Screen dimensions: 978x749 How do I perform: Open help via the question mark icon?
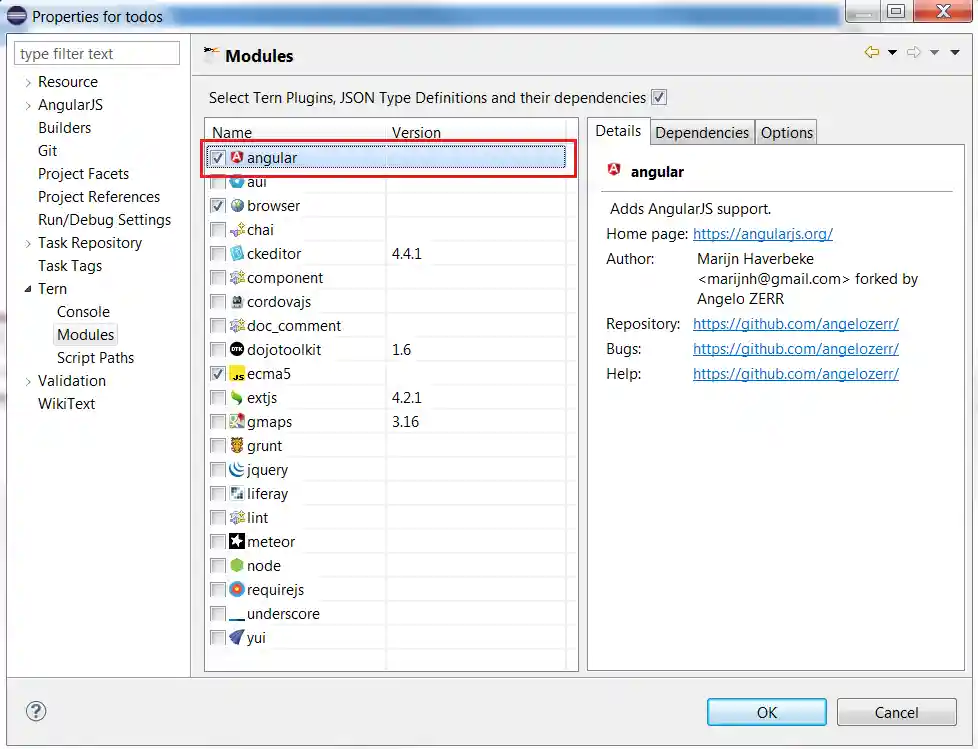[36, 711]
